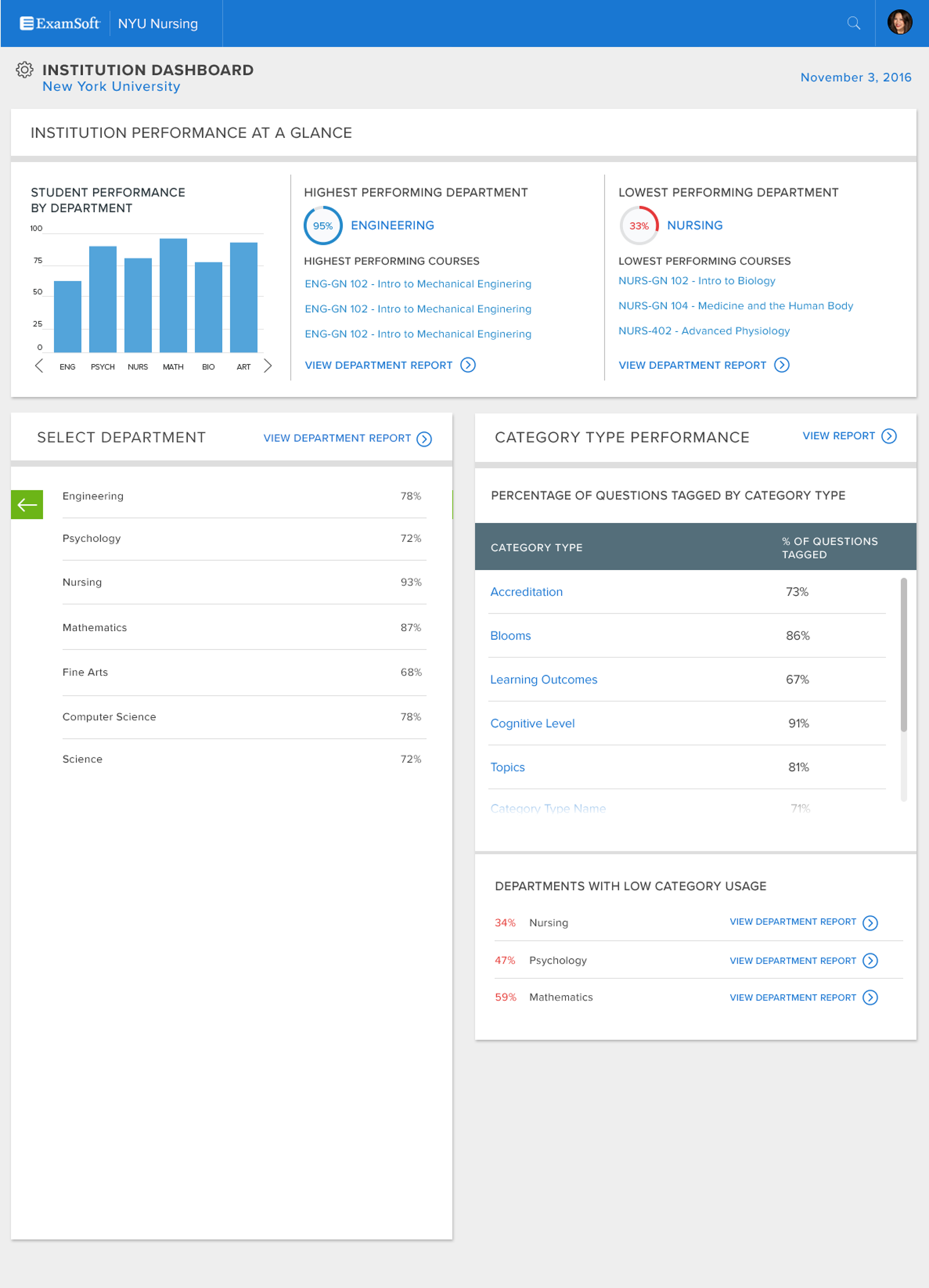The height and width of the screenshot is (1288, 929).
Task: Select NYU Nursing in the header
Action: click(x=158, y=24)
